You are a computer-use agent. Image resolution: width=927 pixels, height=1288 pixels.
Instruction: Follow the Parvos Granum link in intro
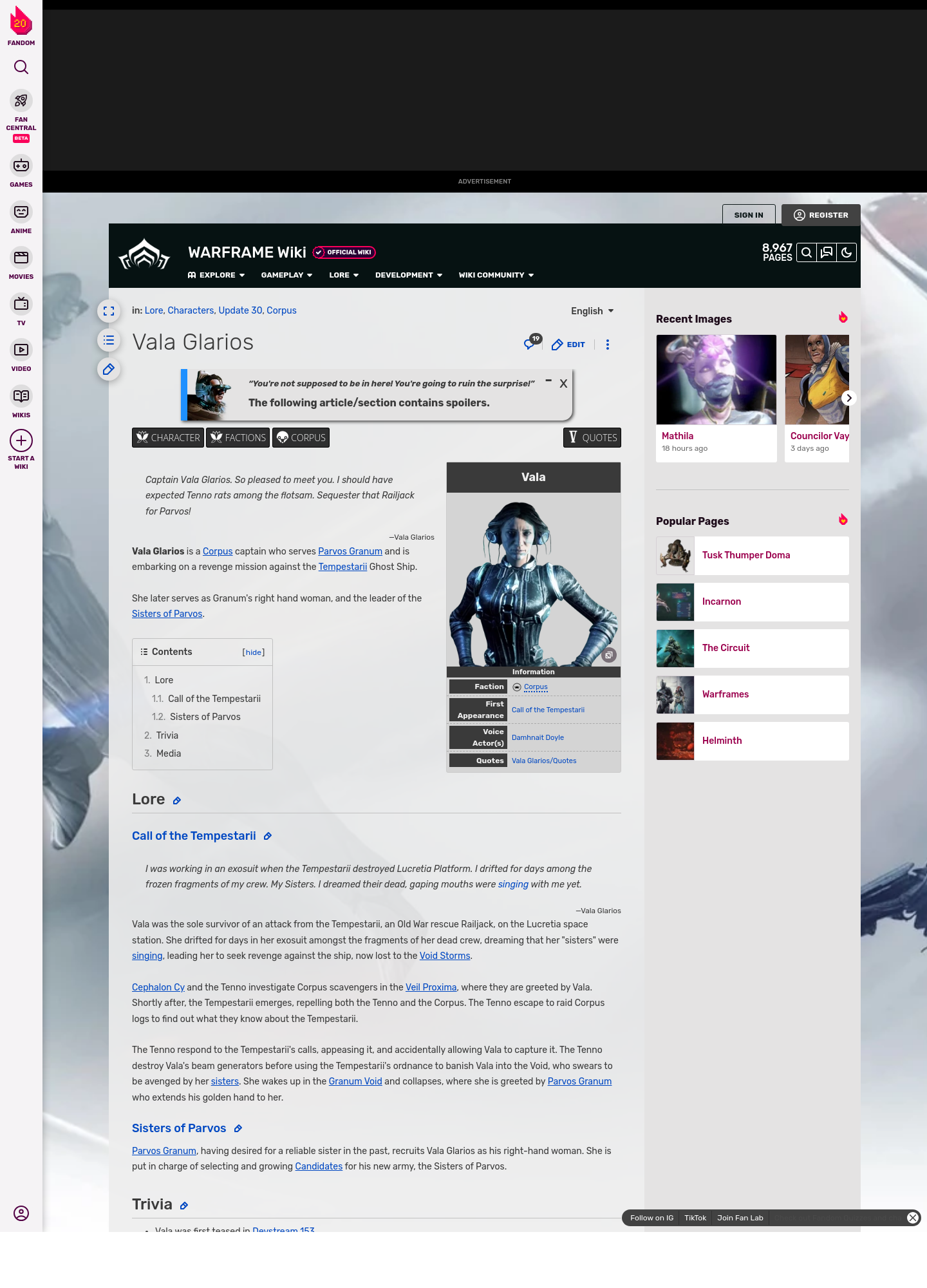(350, 551)
